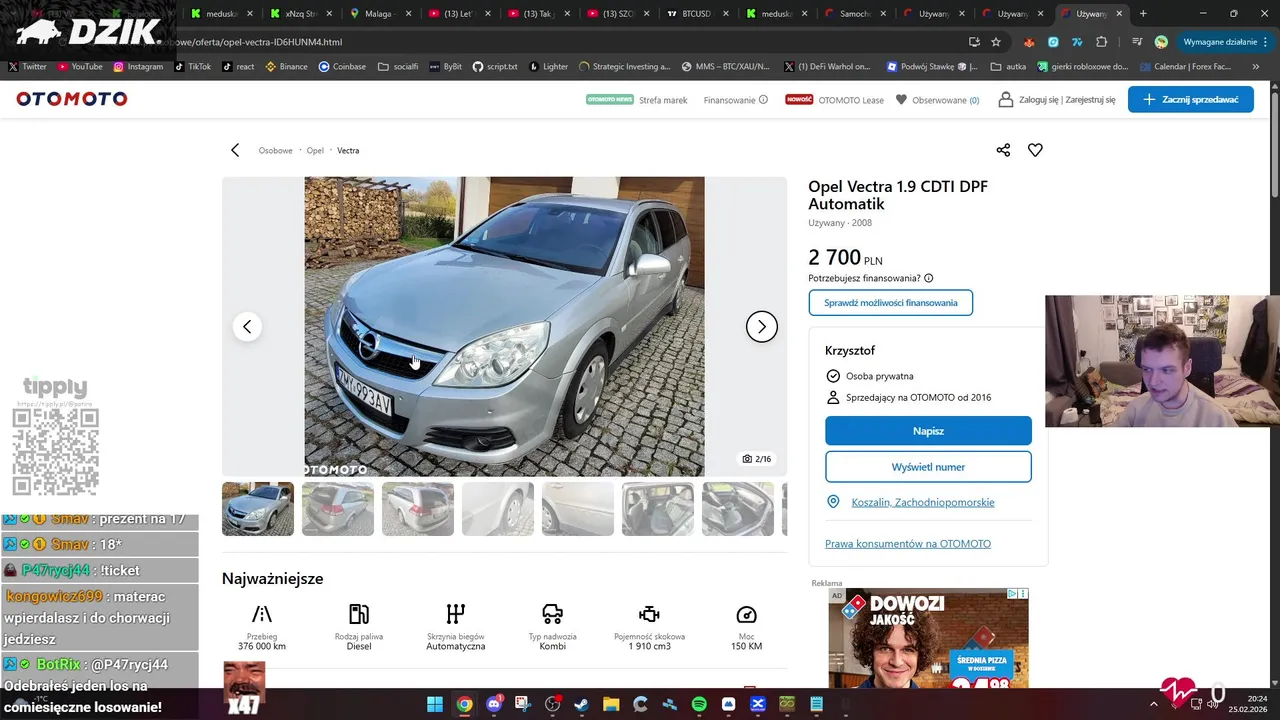Open the Binance bookmark

point(286,67)
